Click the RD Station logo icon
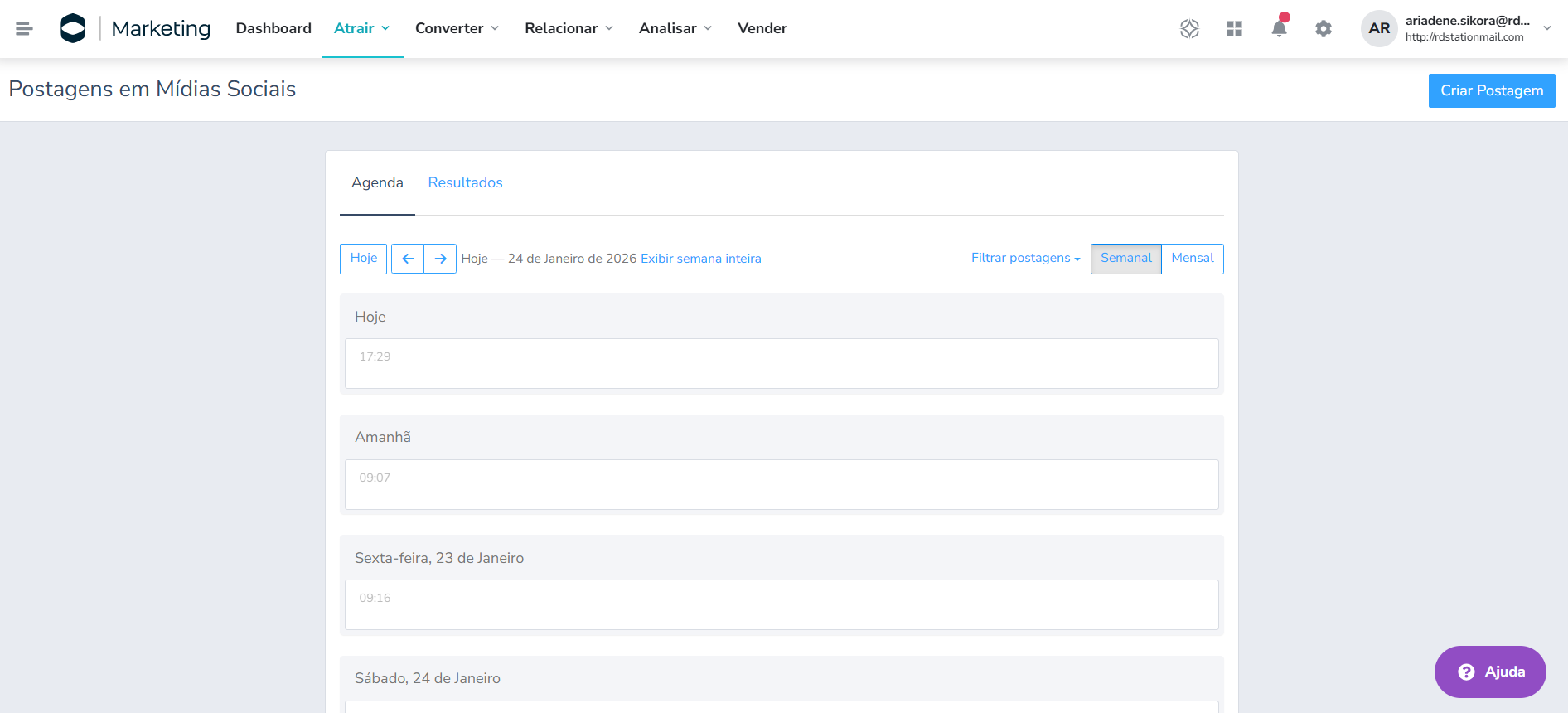This screenshot has height=713, width=1568. (73, 28)
